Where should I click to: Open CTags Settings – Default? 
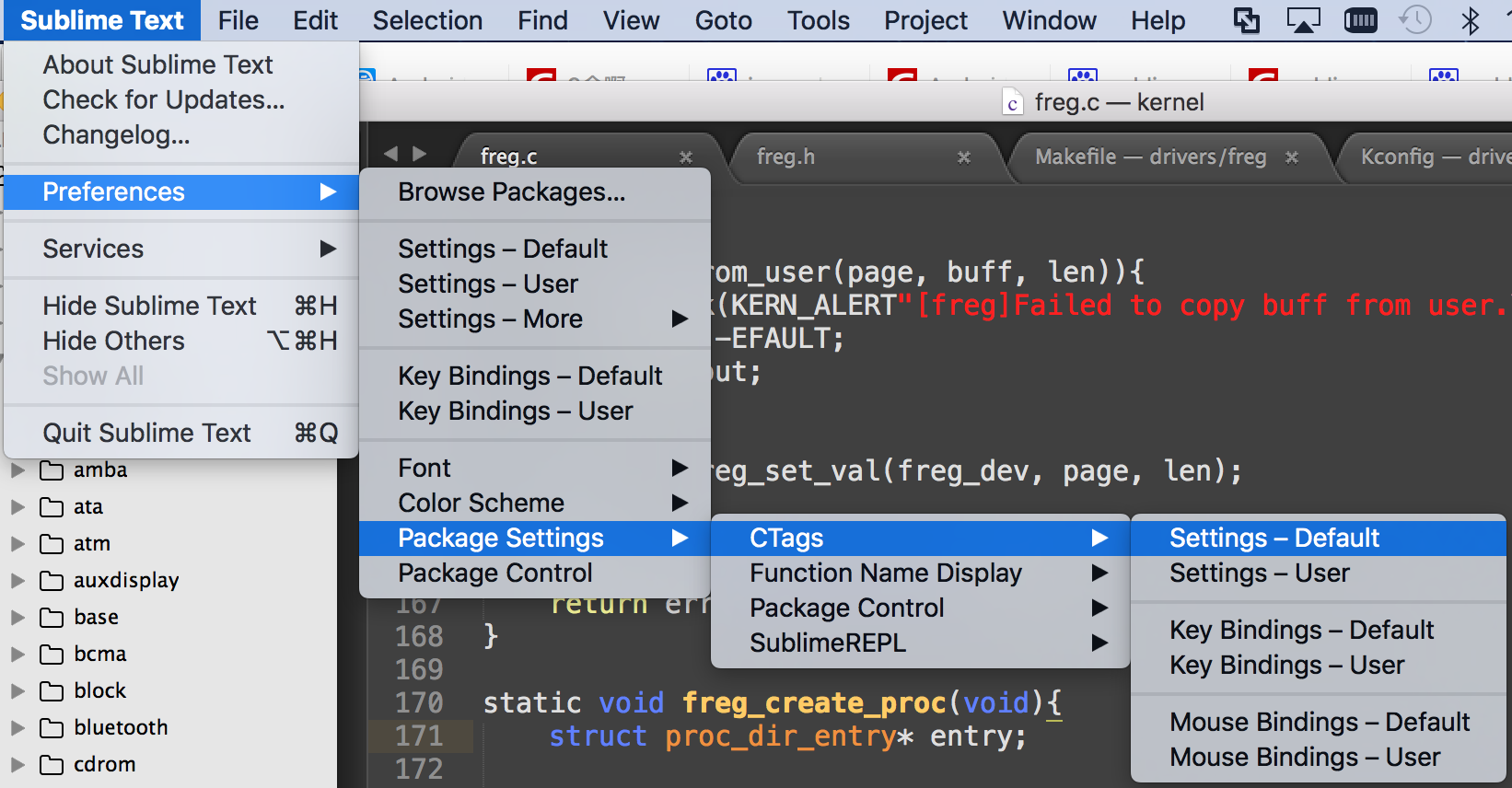click(x=1319, y=538)
